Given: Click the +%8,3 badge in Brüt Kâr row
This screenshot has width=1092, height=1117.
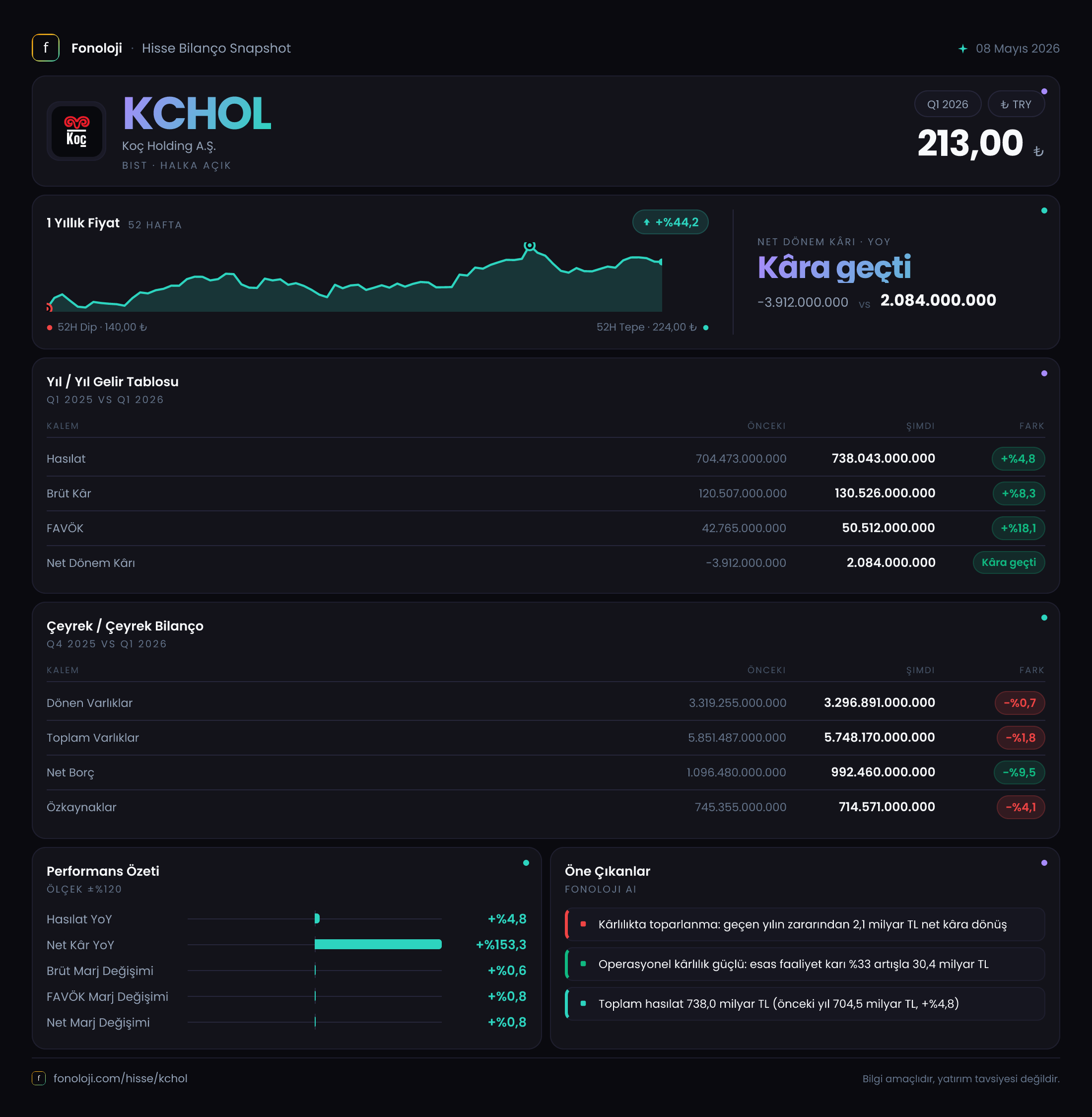Looking at the screenshot, I should (x=1019, y=493).
